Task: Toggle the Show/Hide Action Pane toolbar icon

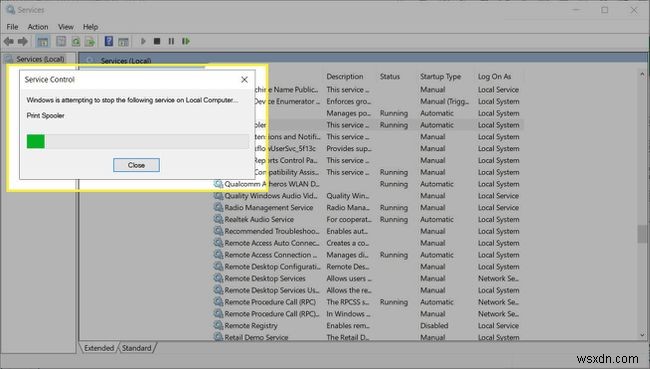Action: point(123,41)
